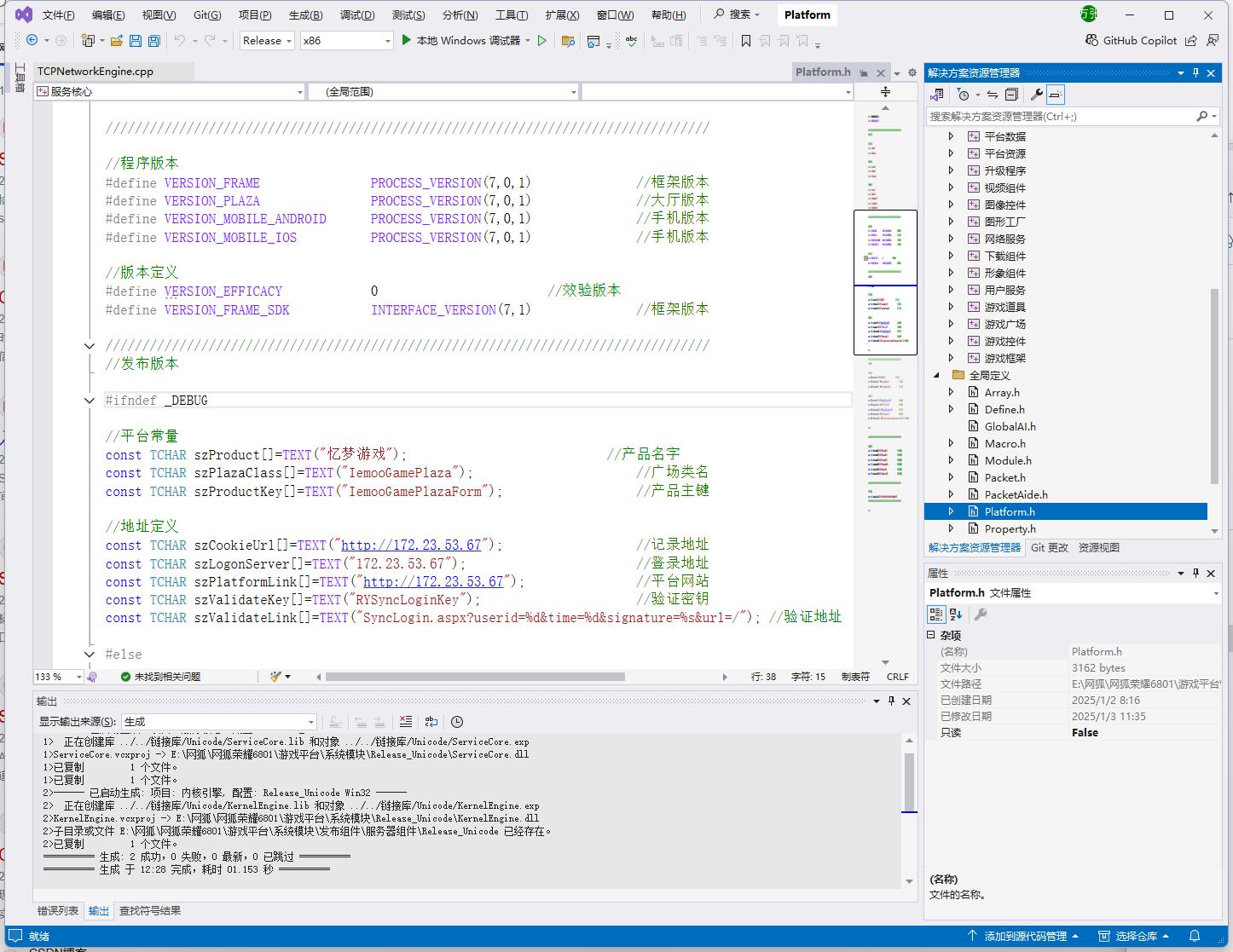Open the Release configuration dropdown
The width and height of the screenshot is (1233, 952).
click(267, 40)
